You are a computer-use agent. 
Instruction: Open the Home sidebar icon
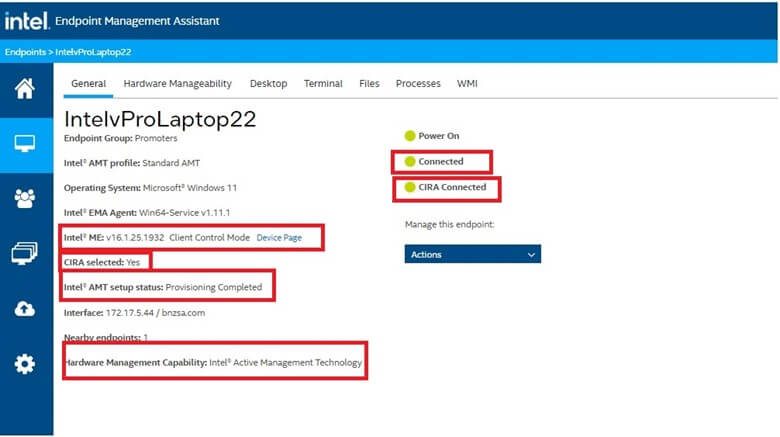coord(24,89)
